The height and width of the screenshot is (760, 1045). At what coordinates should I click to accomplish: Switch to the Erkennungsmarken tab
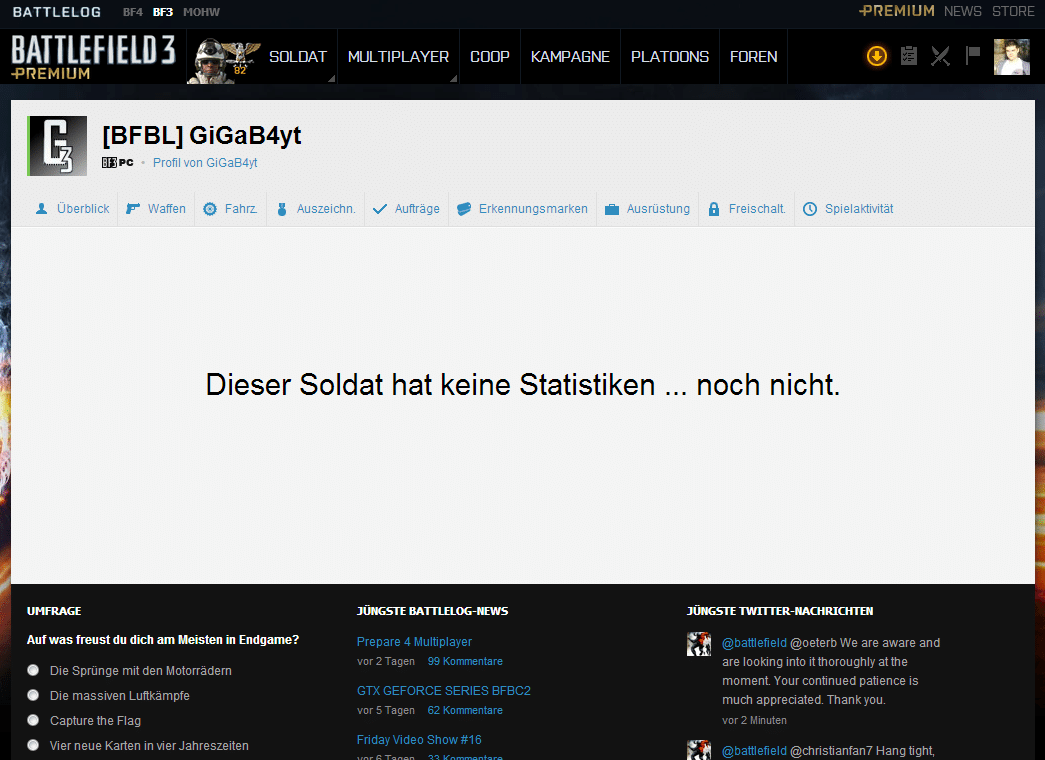coord(522,209)
